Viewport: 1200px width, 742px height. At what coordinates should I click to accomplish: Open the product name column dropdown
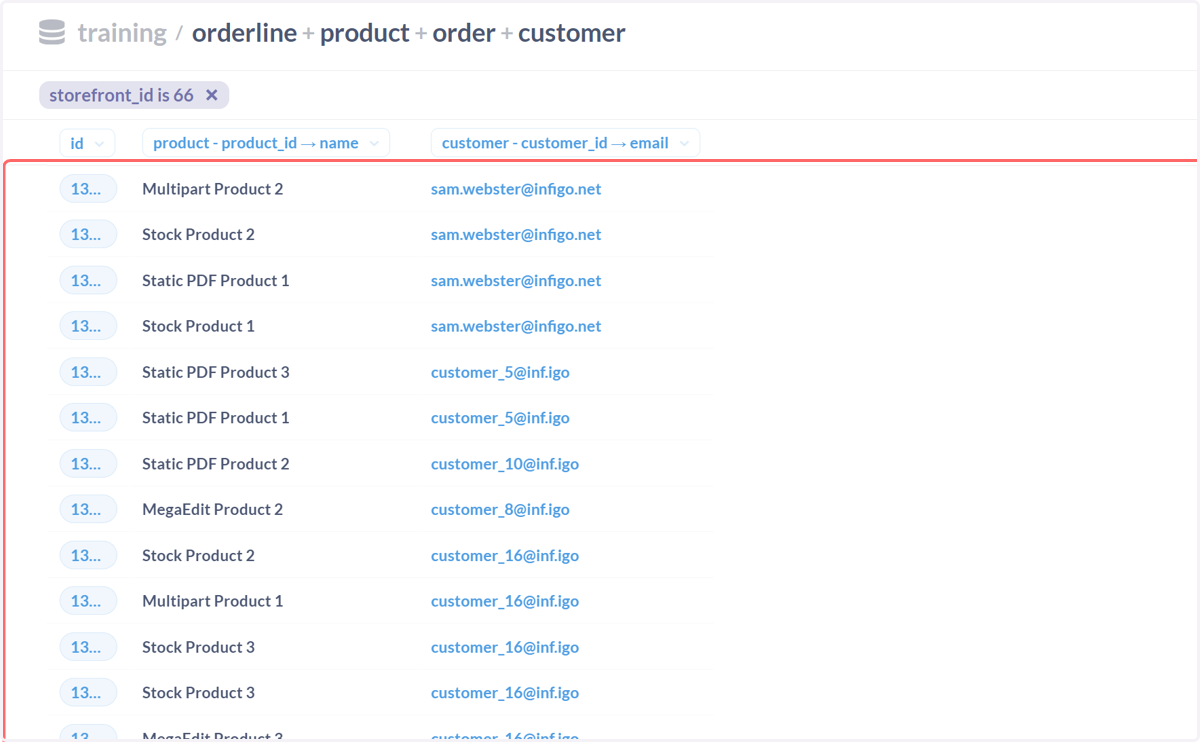click(x=266, y=143)
